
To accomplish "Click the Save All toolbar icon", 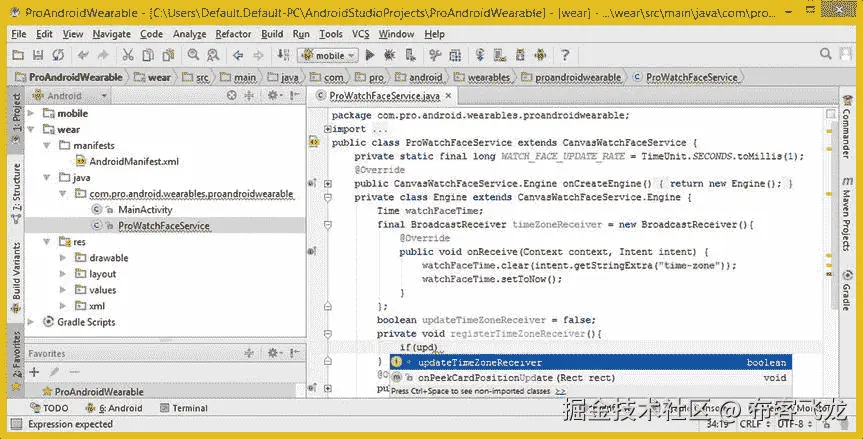I will pyautogui.click(x=38, y=55).
